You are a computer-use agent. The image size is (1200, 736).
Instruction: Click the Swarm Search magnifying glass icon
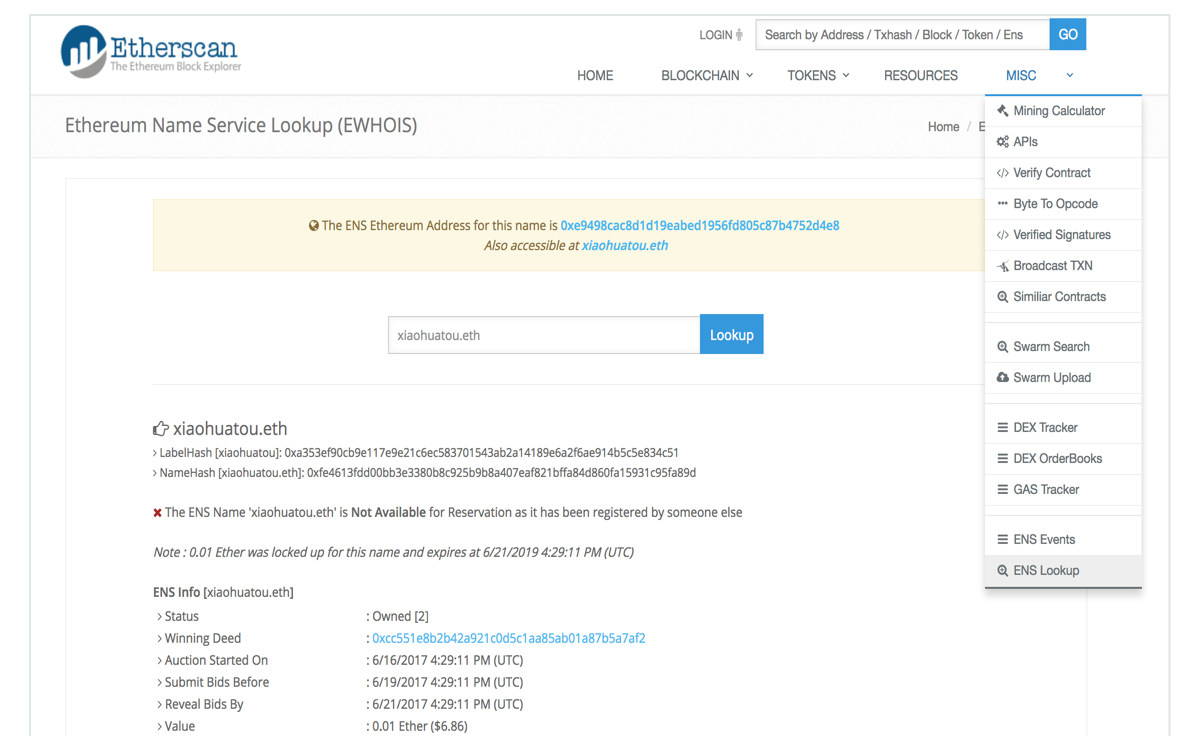(1003, 345)
